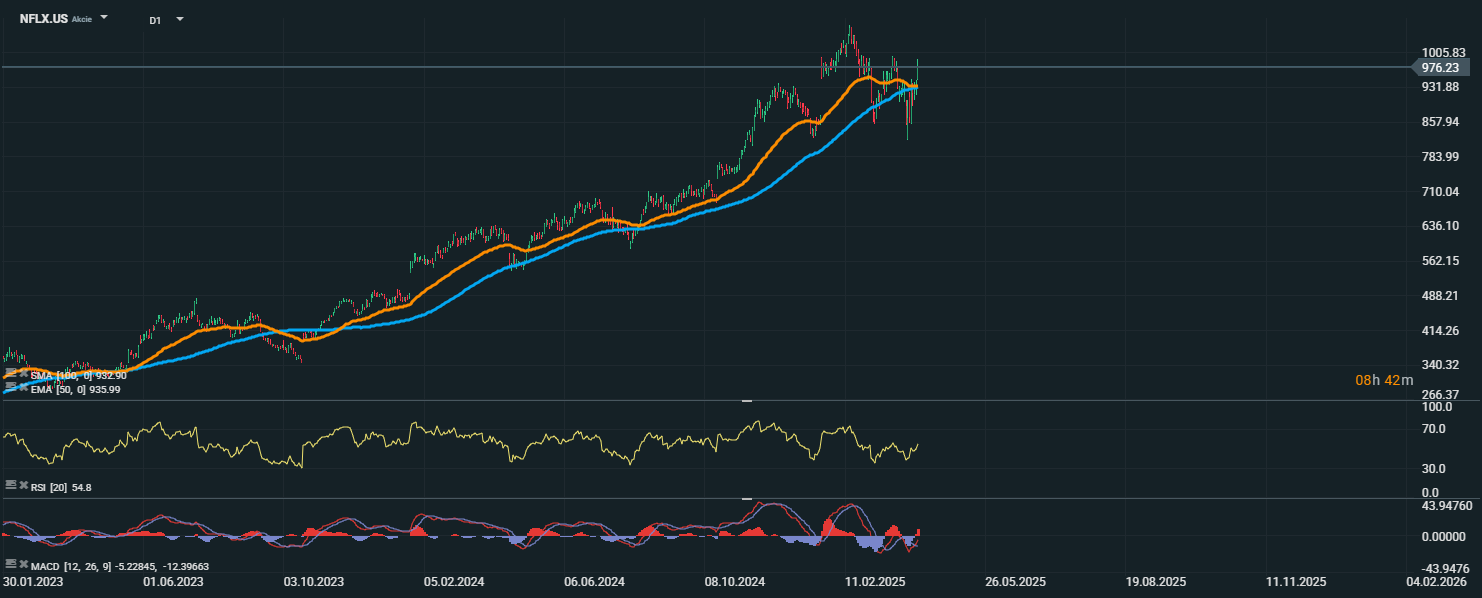
Task: Open the NFLX.US symbol dropdown arrow
Action: [104, 18]
